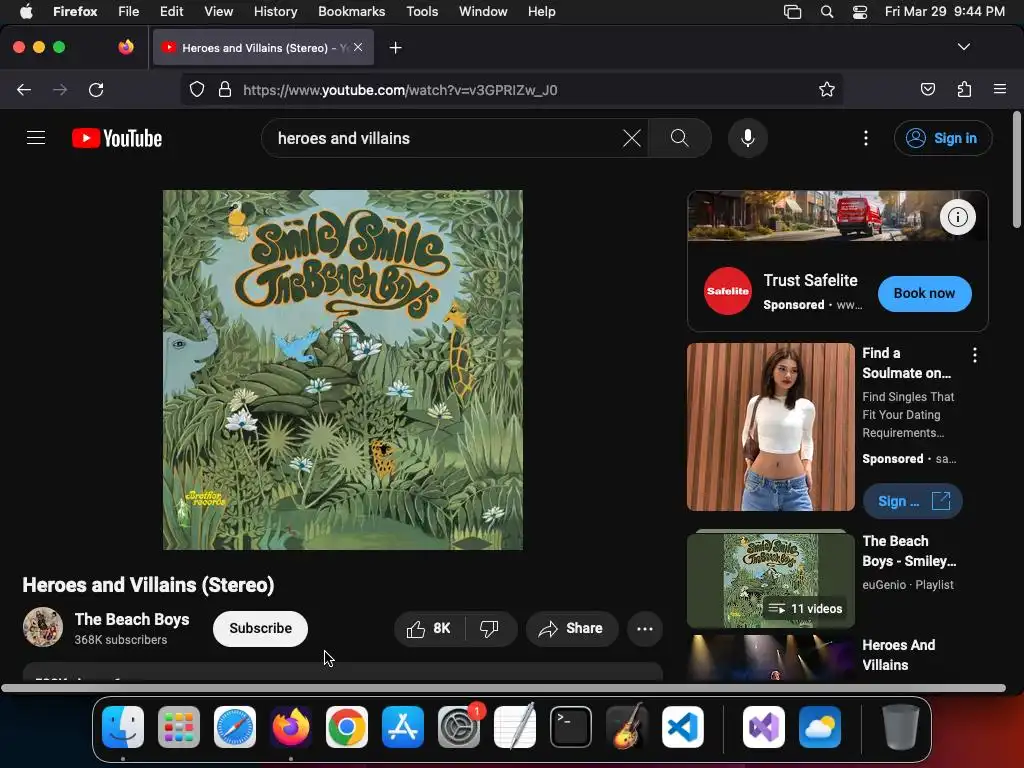Screen dimensions: 1024x768
Task: Click the horizontal scrollbar at bottom
Action: point(503,688)
